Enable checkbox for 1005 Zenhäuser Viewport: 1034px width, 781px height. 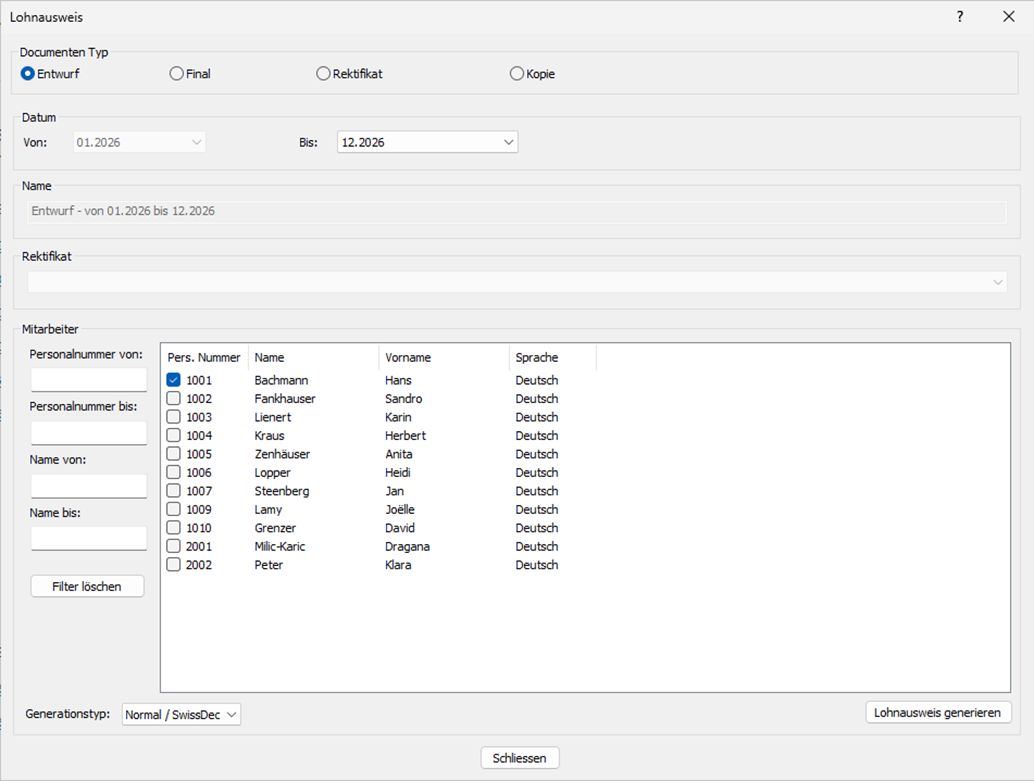pyautogui.click(x=174, y=454)
